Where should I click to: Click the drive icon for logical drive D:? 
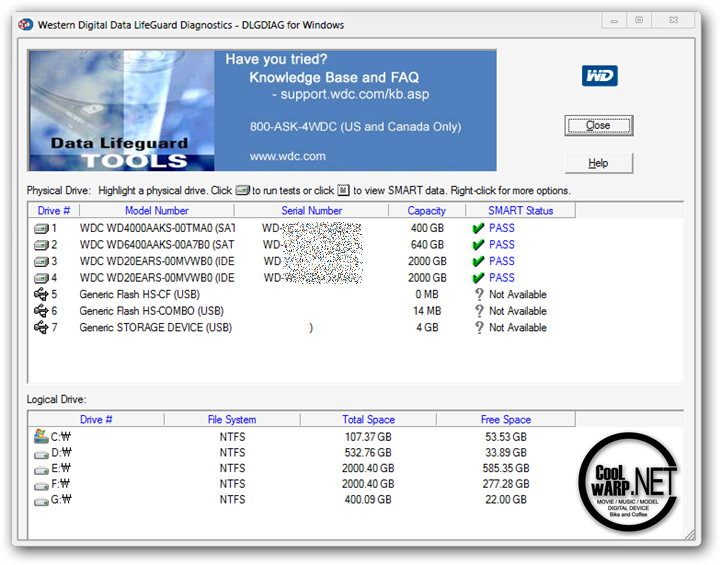(41, 455)
